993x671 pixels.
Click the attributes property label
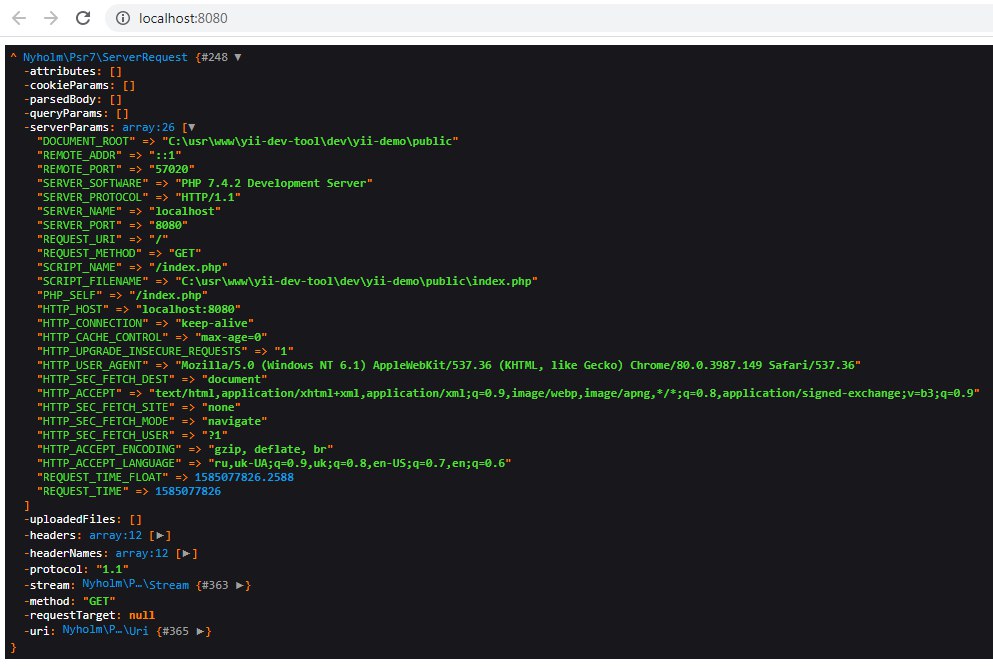pyautogui.click(x=63, y=71)
